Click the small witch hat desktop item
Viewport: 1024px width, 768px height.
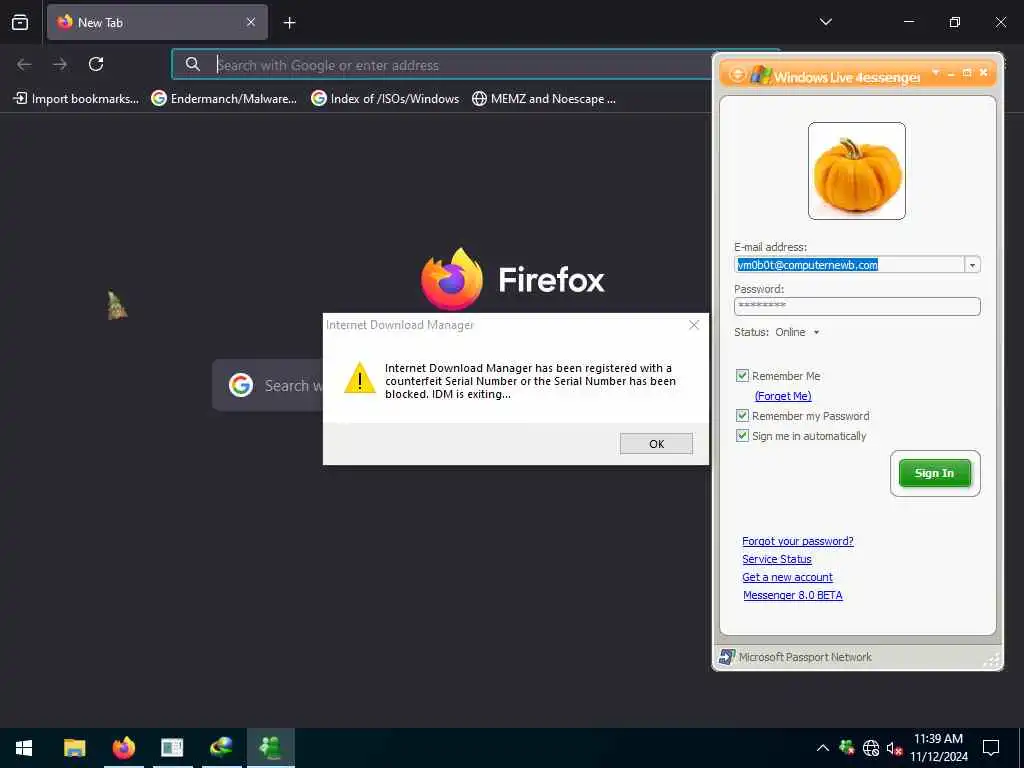point(117,306)
